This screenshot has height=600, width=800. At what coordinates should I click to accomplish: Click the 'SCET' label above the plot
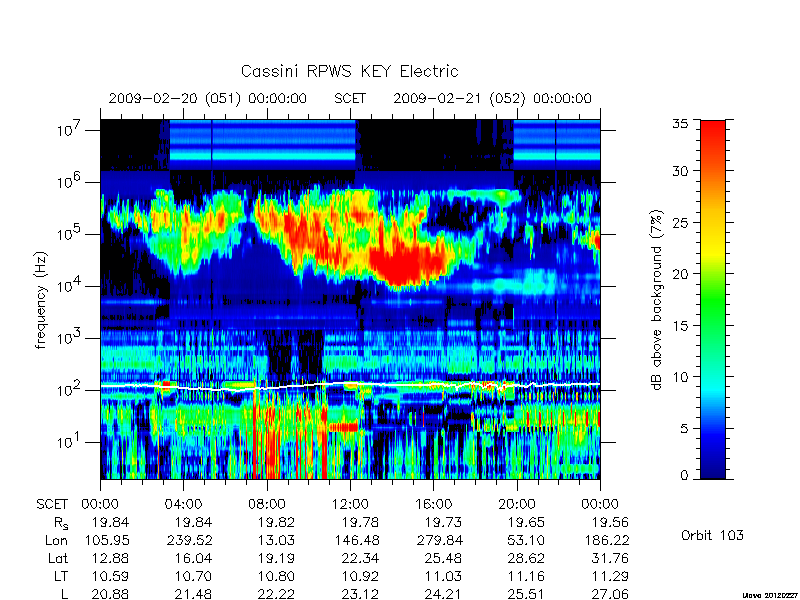[350, 98]
